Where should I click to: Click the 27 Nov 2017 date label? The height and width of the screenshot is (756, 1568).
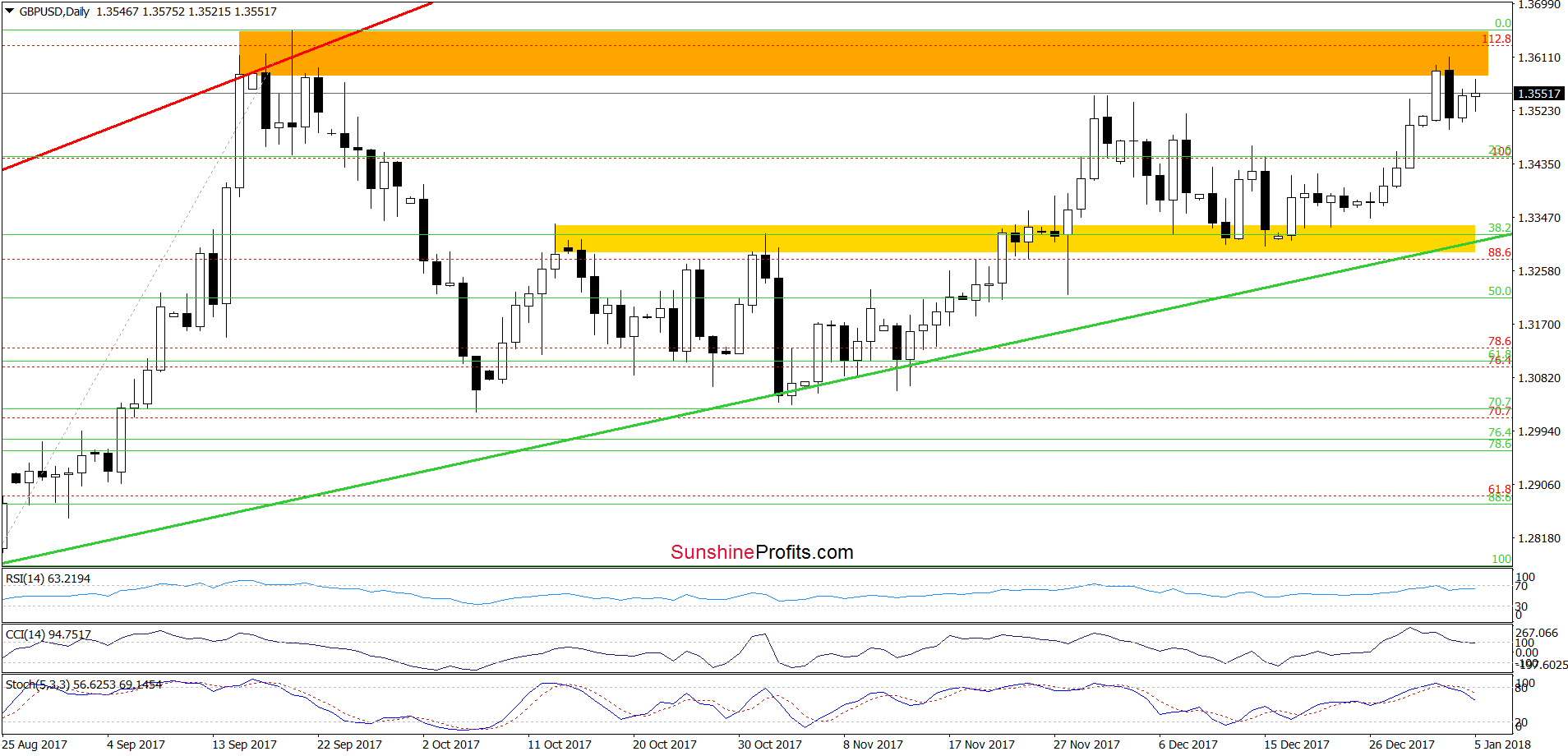click(1086, 744)
